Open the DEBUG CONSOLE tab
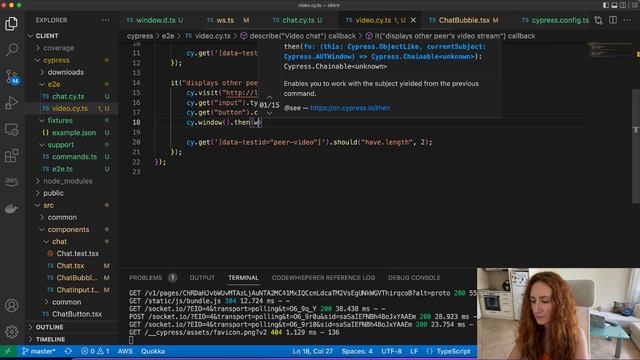 coord(414,278)
